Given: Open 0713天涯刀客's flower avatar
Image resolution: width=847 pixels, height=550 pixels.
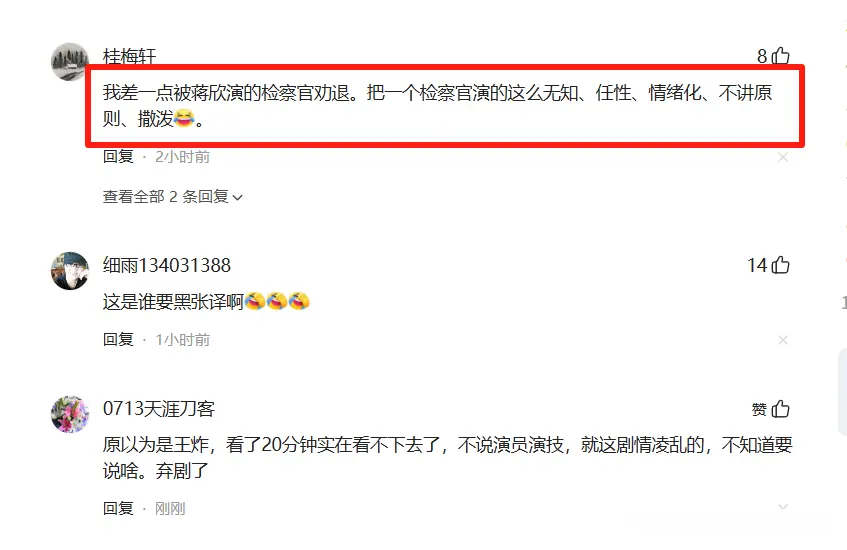Looking at the screenshot, I should (70, 414).
